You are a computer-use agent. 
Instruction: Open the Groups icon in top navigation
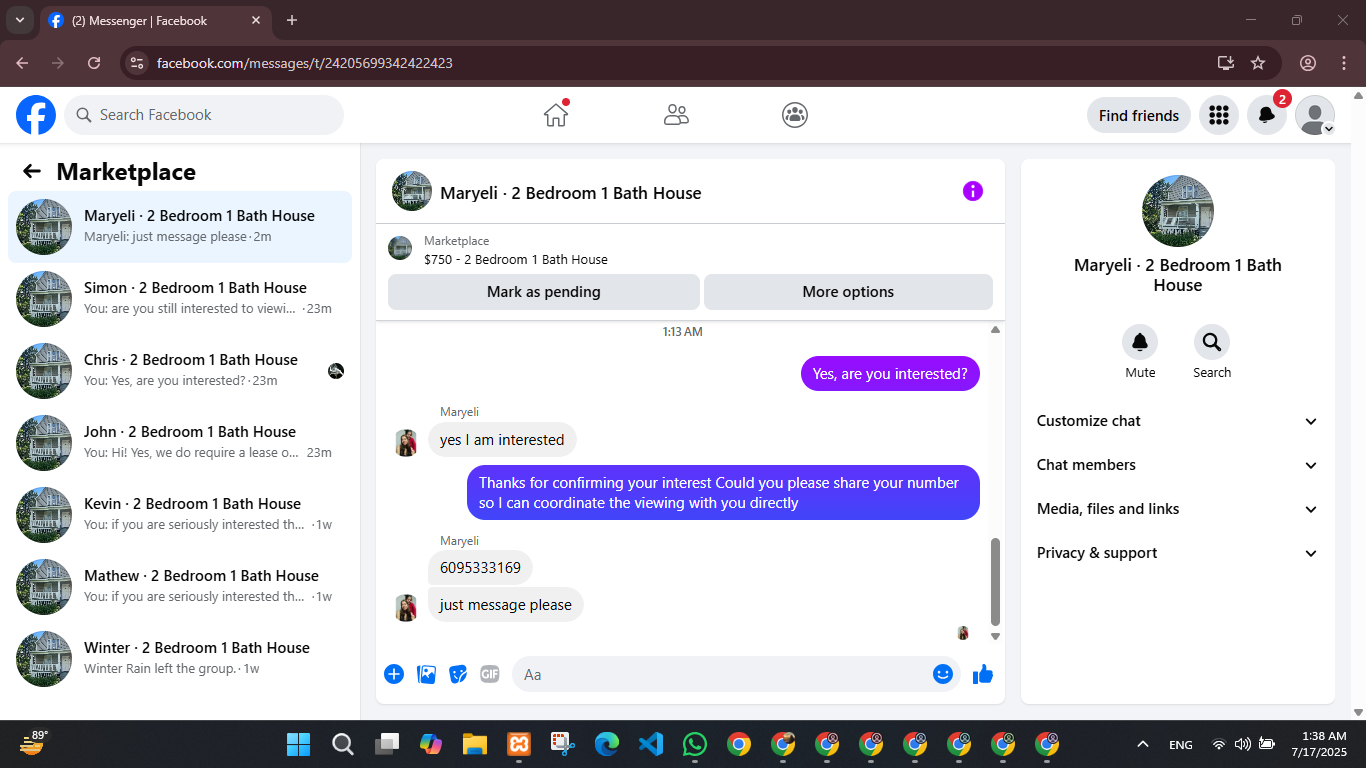tap(795, 115)
